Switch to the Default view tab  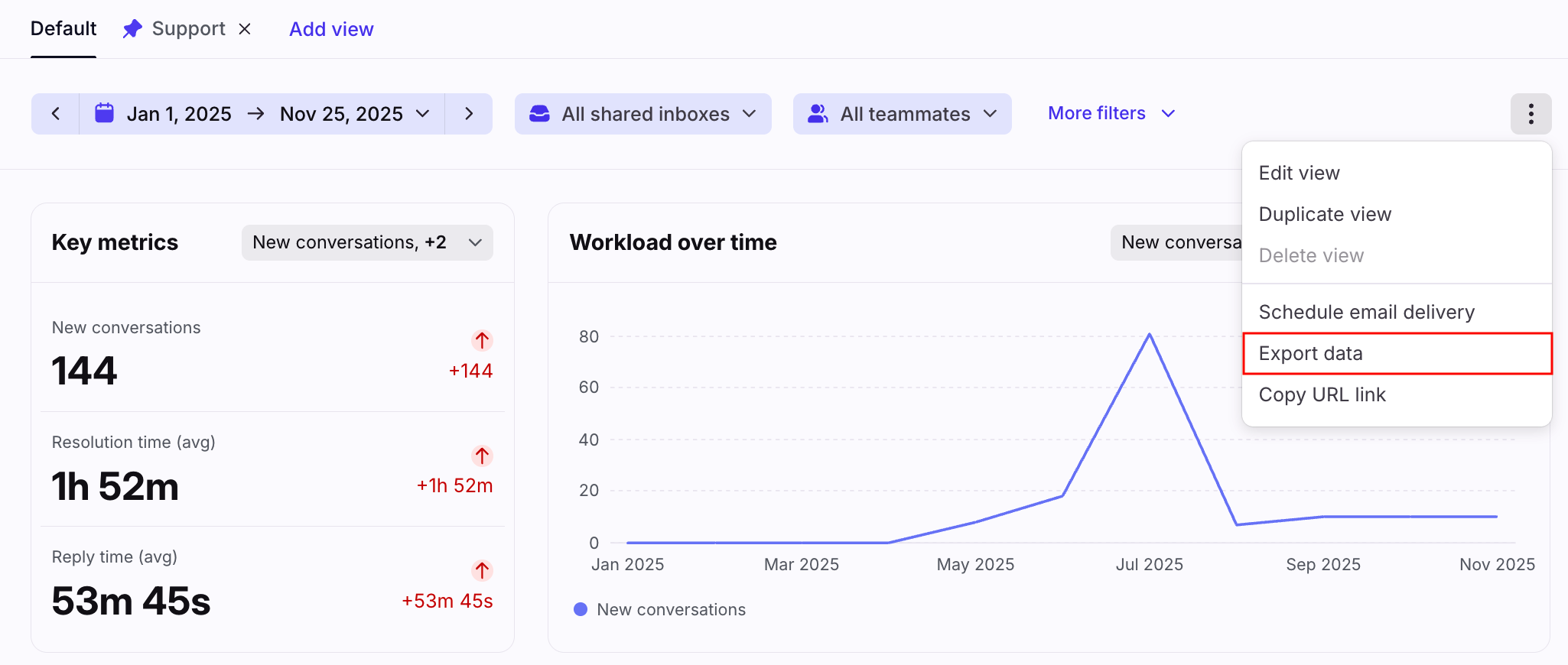[x=63, y=29]
